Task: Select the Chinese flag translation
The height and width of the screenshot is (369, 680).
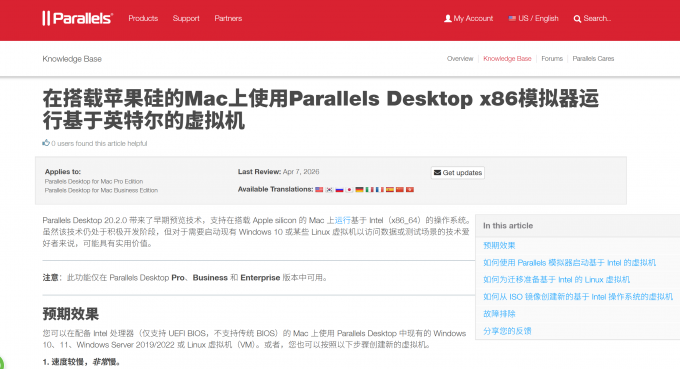Action: pyautogui.click(x=399, y=189)
